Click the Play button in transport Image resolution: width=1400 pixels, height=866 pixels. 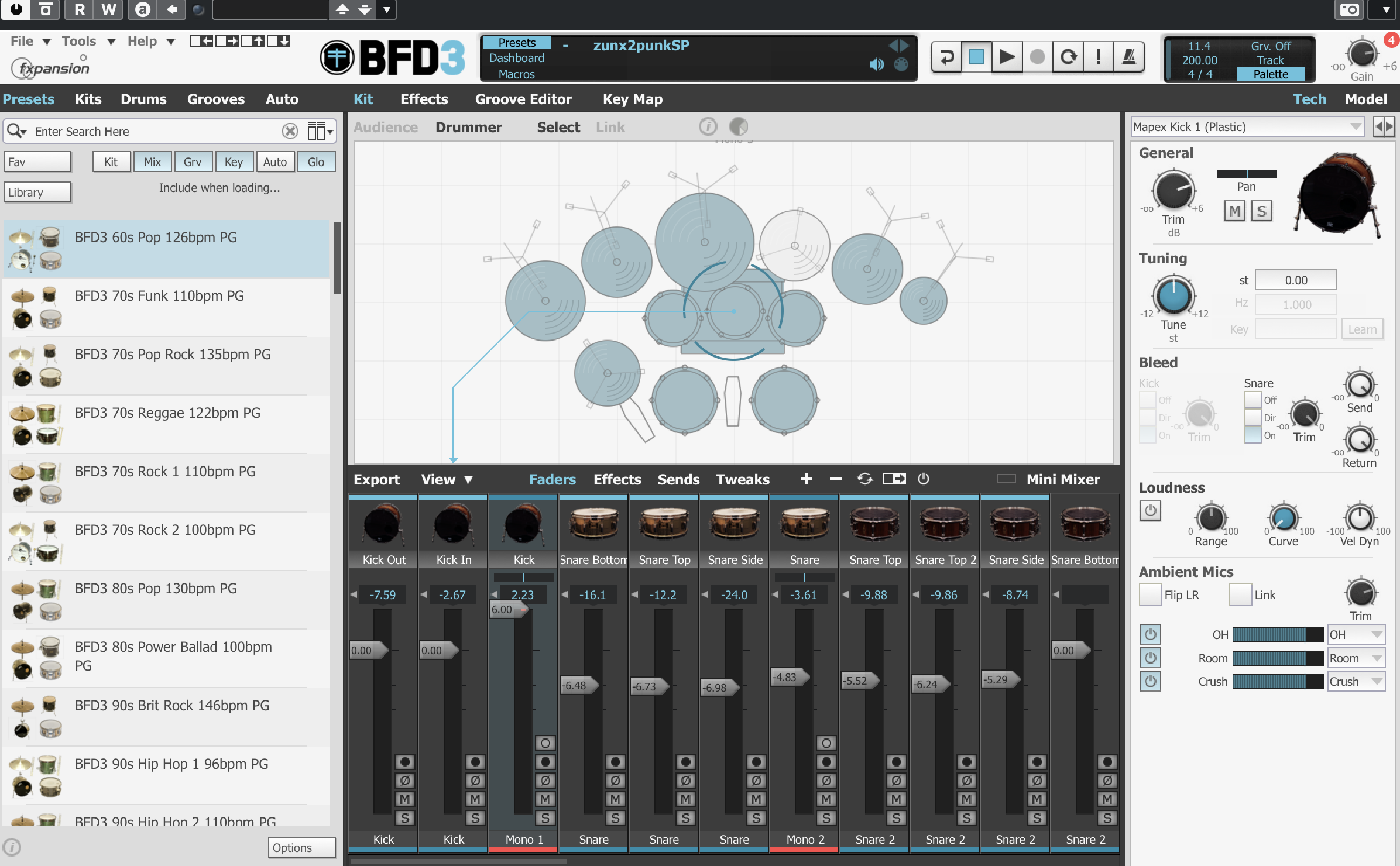1007,57
